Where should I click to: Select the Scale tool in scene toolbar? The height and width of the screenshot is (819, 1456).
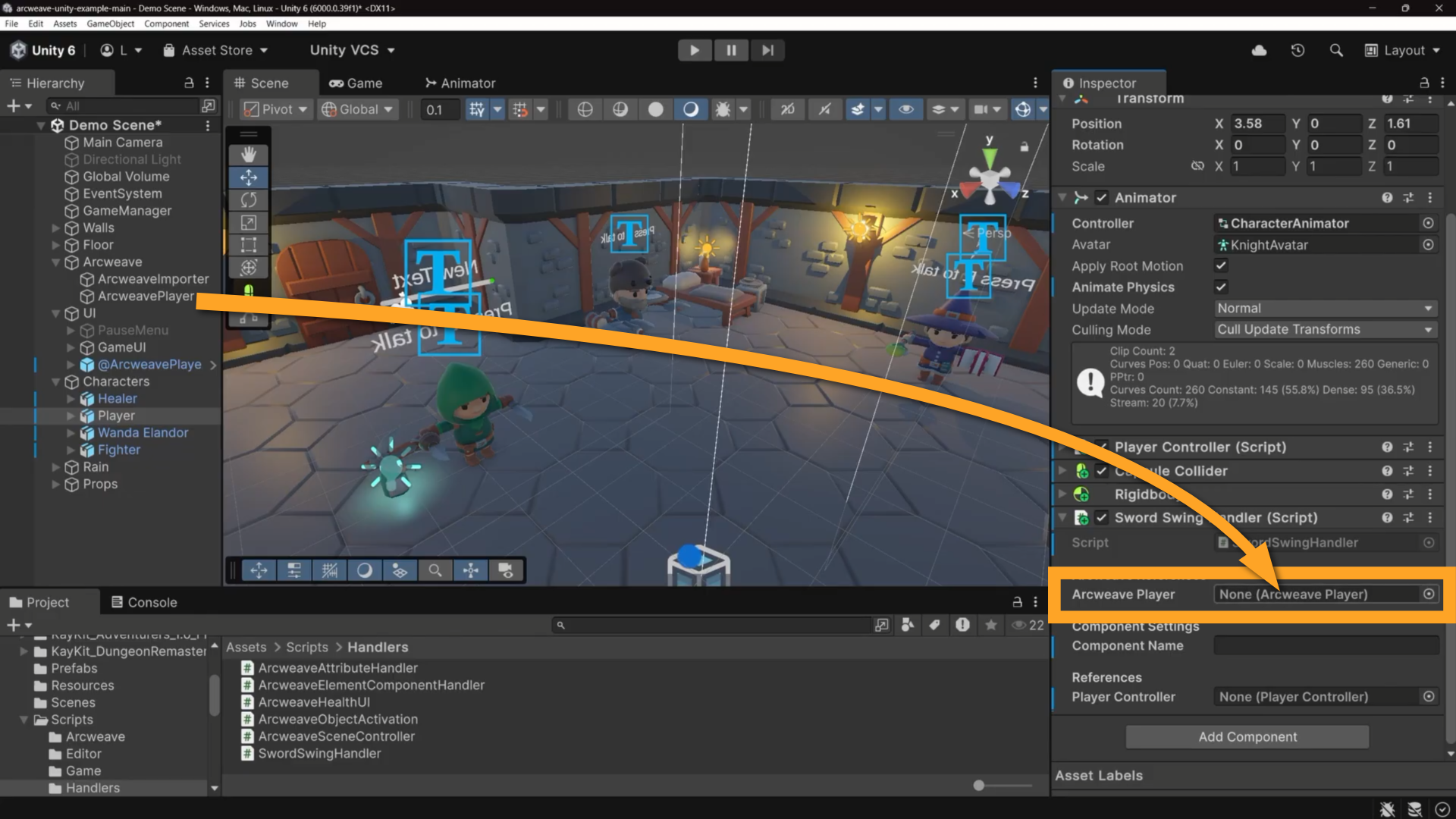249,223
